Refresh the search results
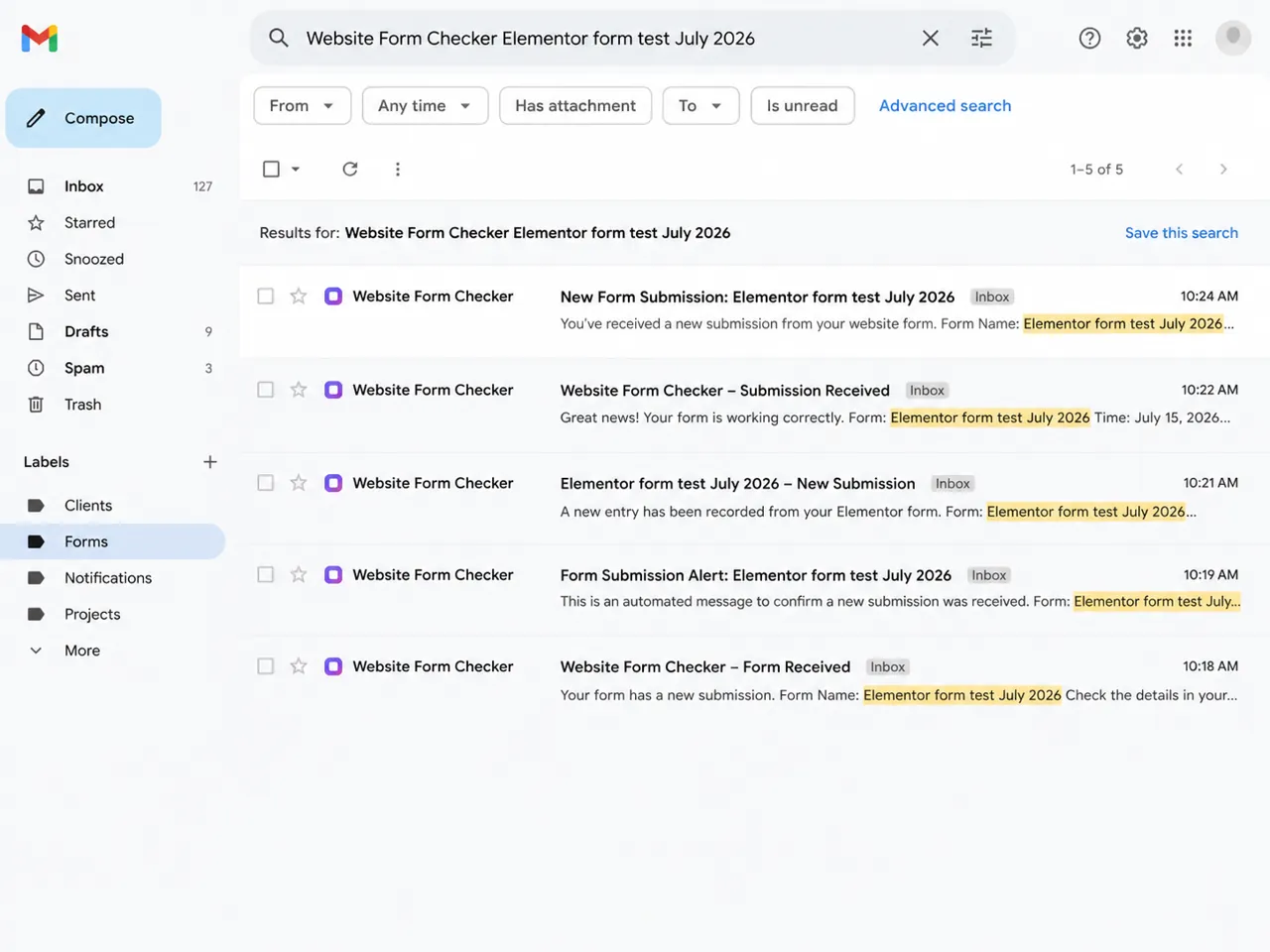 350,169
